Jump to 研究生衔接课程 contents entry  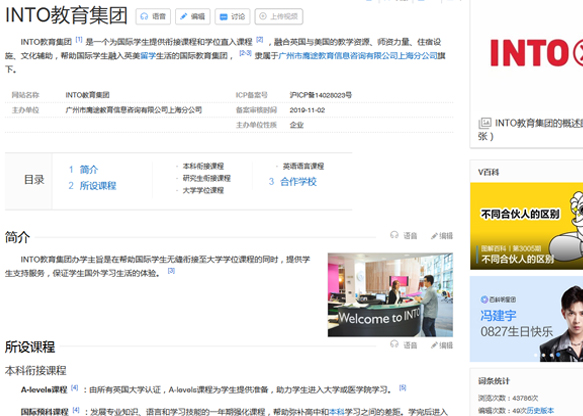[x=206, y=178]
